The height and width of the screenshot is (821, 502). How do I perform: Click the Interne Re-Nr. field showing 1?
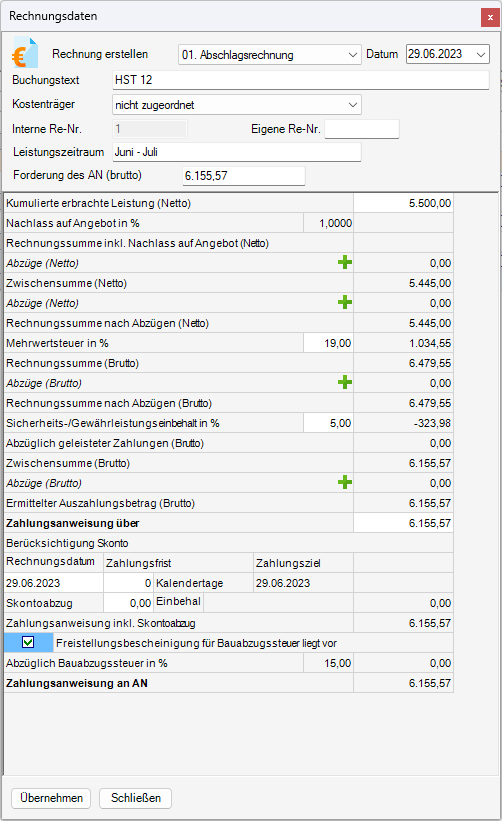(150, 129)
